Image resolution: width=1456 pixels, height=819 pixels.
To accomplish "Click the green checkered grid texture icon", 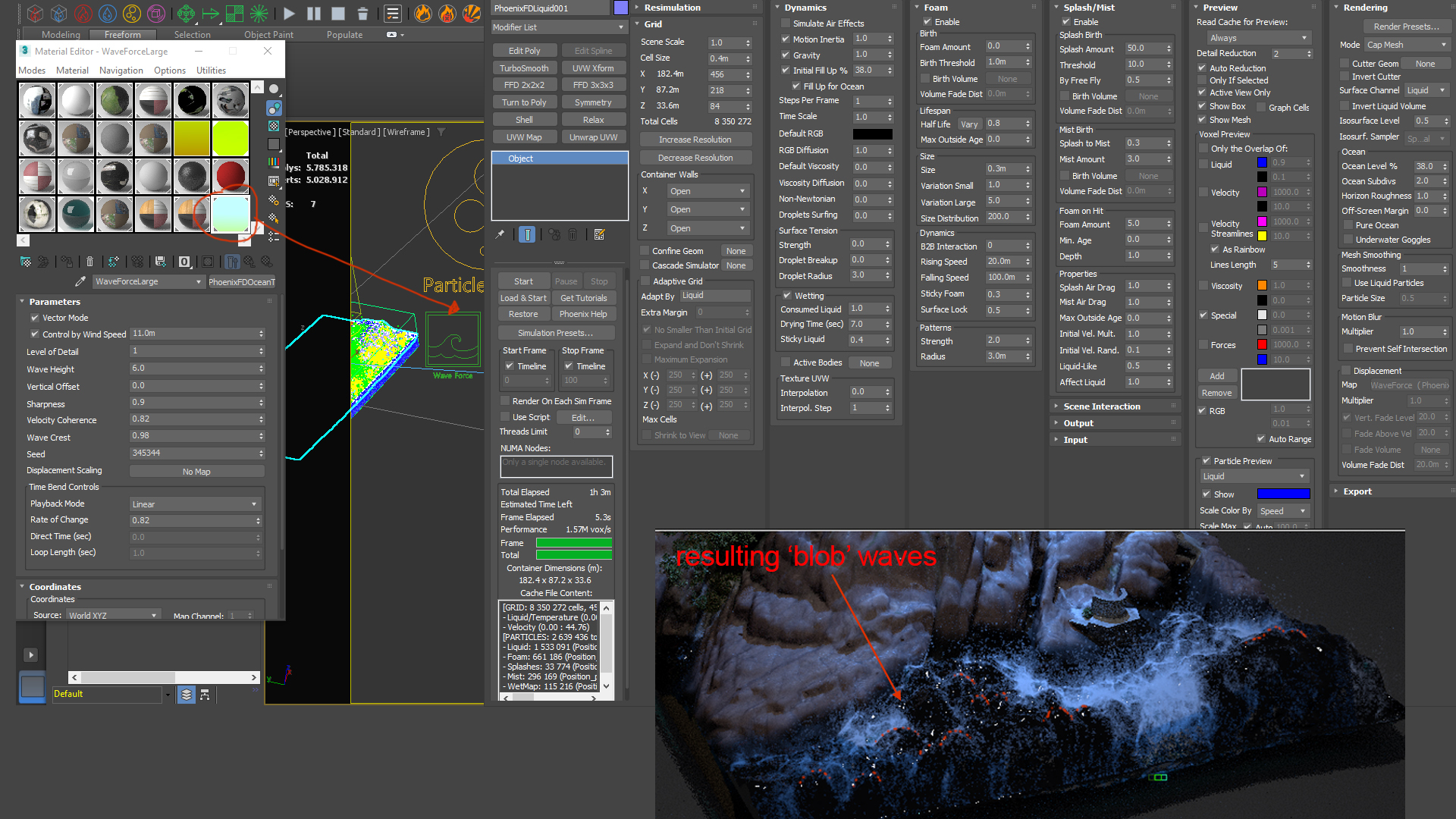I will click(x=234, y=13).
